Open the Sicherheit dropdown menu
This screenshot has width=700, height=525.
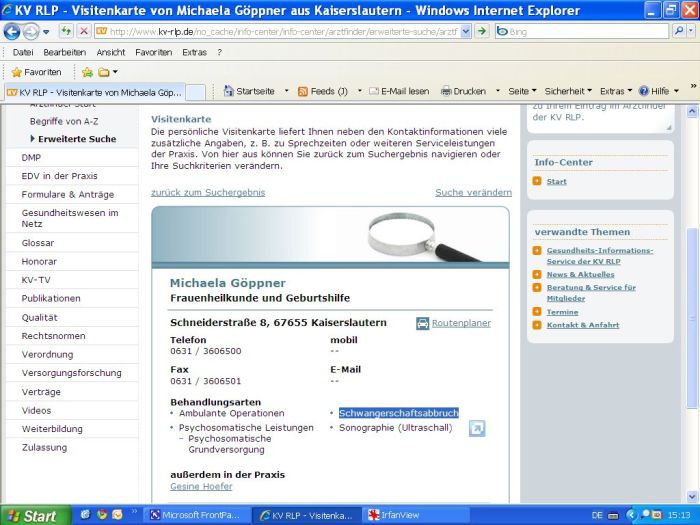point(568,92)
